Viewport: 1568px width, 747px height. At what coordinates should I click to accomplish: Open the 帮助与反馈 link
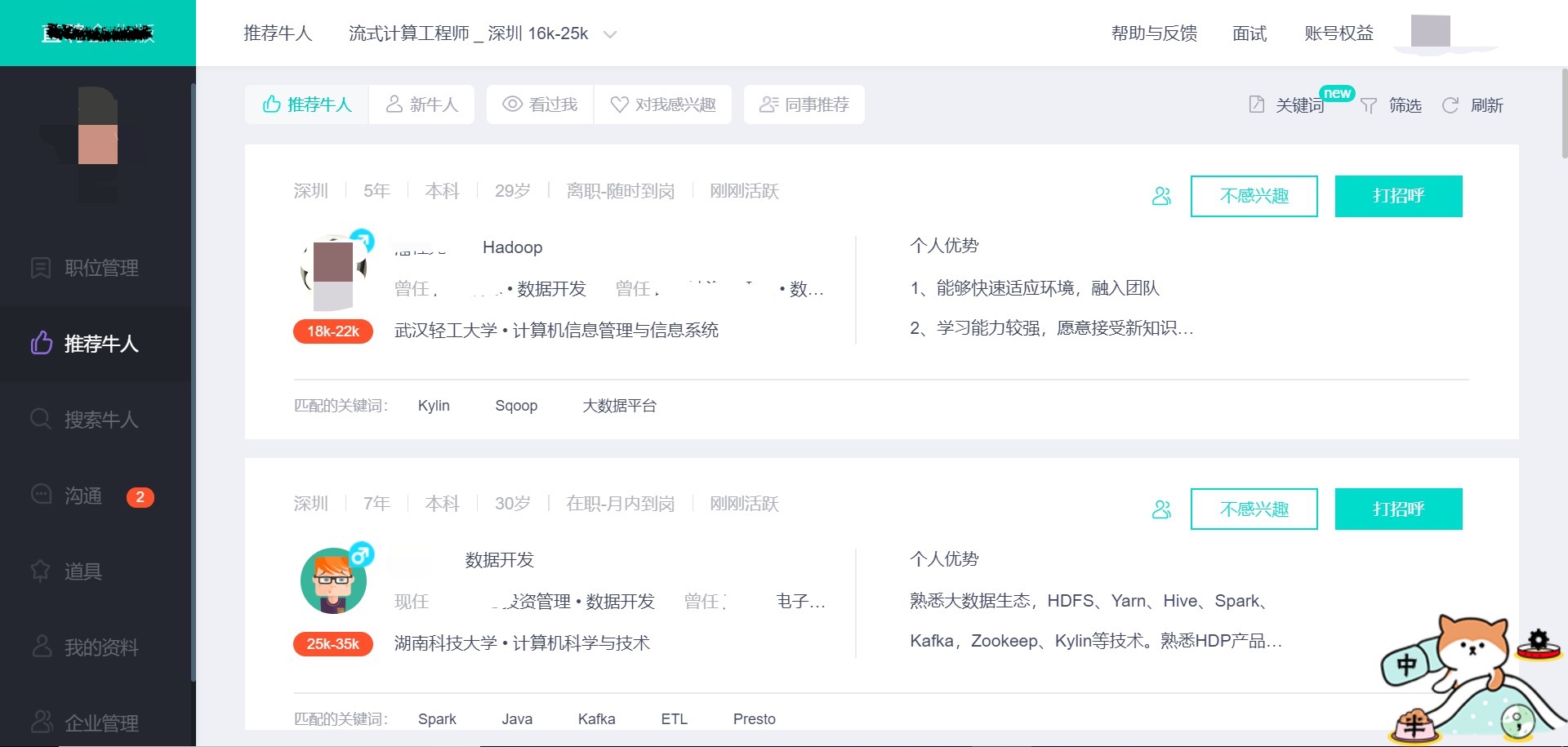[x=1154, y=33]
